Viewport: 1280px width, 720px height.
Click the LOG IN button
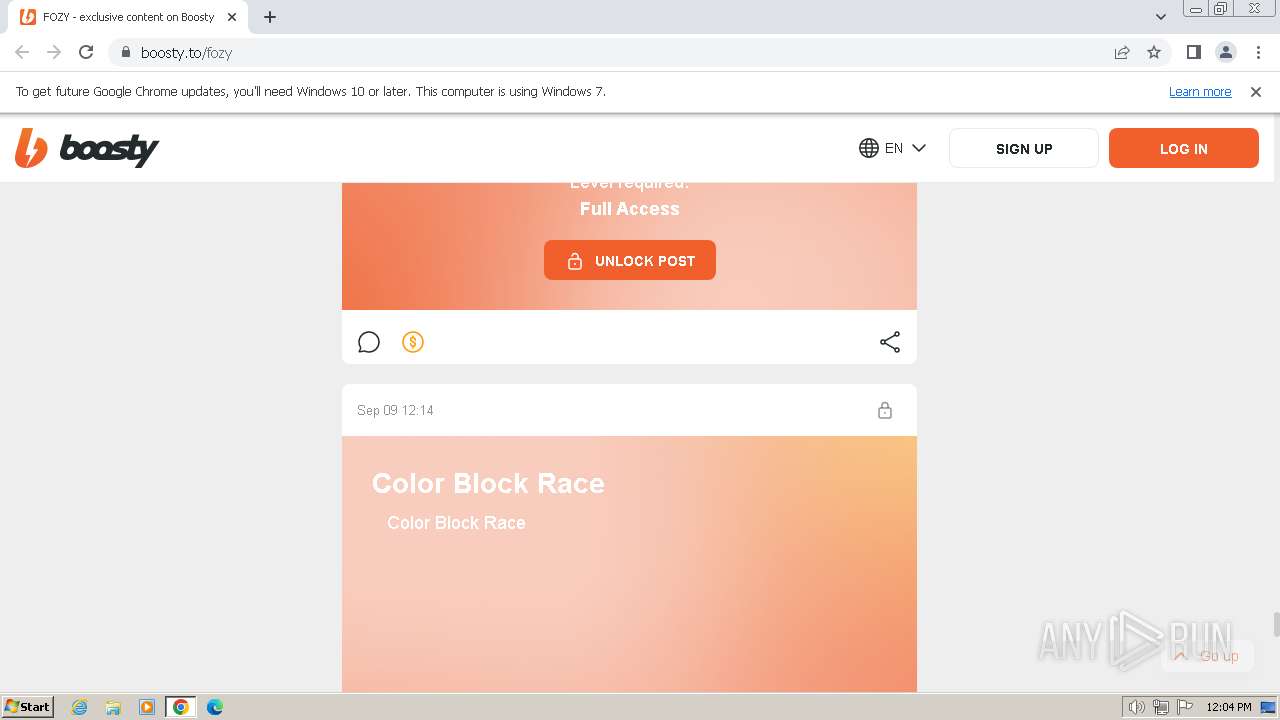(x=1184, y=148)
